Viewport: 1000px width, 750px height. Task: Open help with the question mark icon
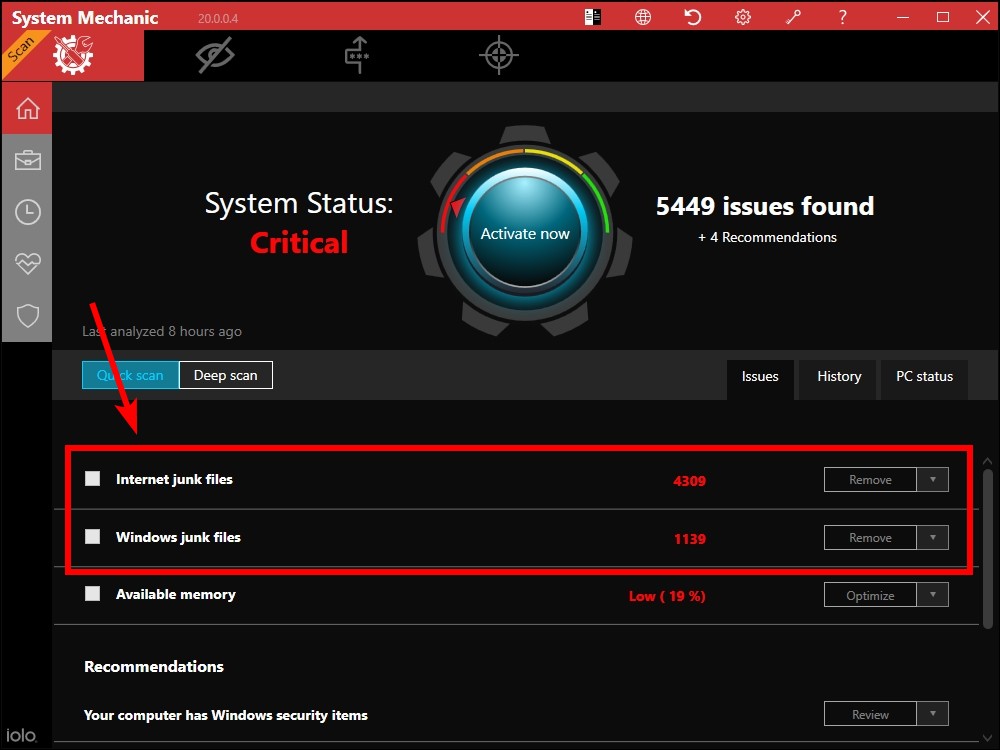(842, 17)
